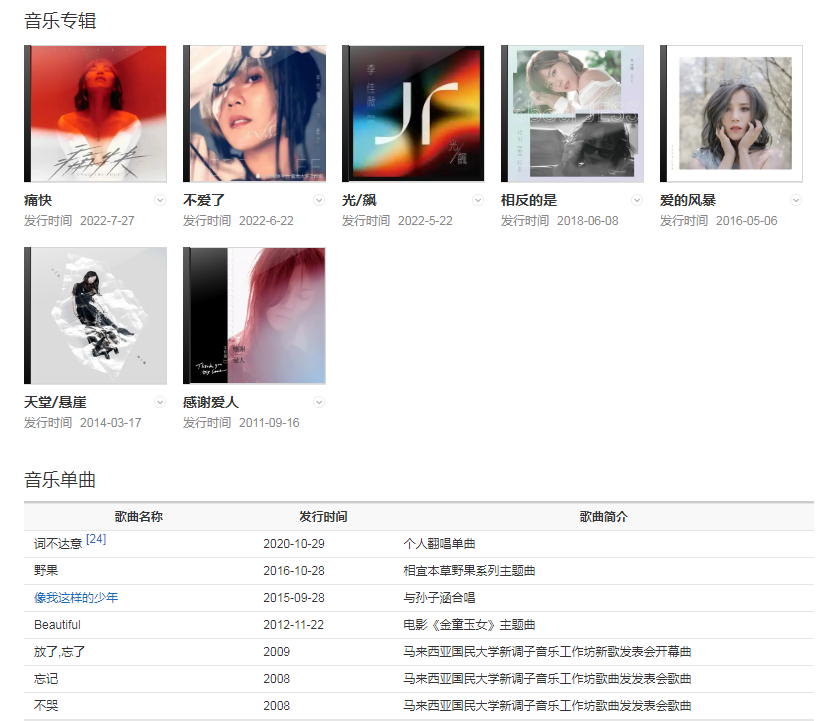The width and height of the screenshot is (835, 721).
Task: Expand details arrow beside 痛快 album
Action: 160,200
